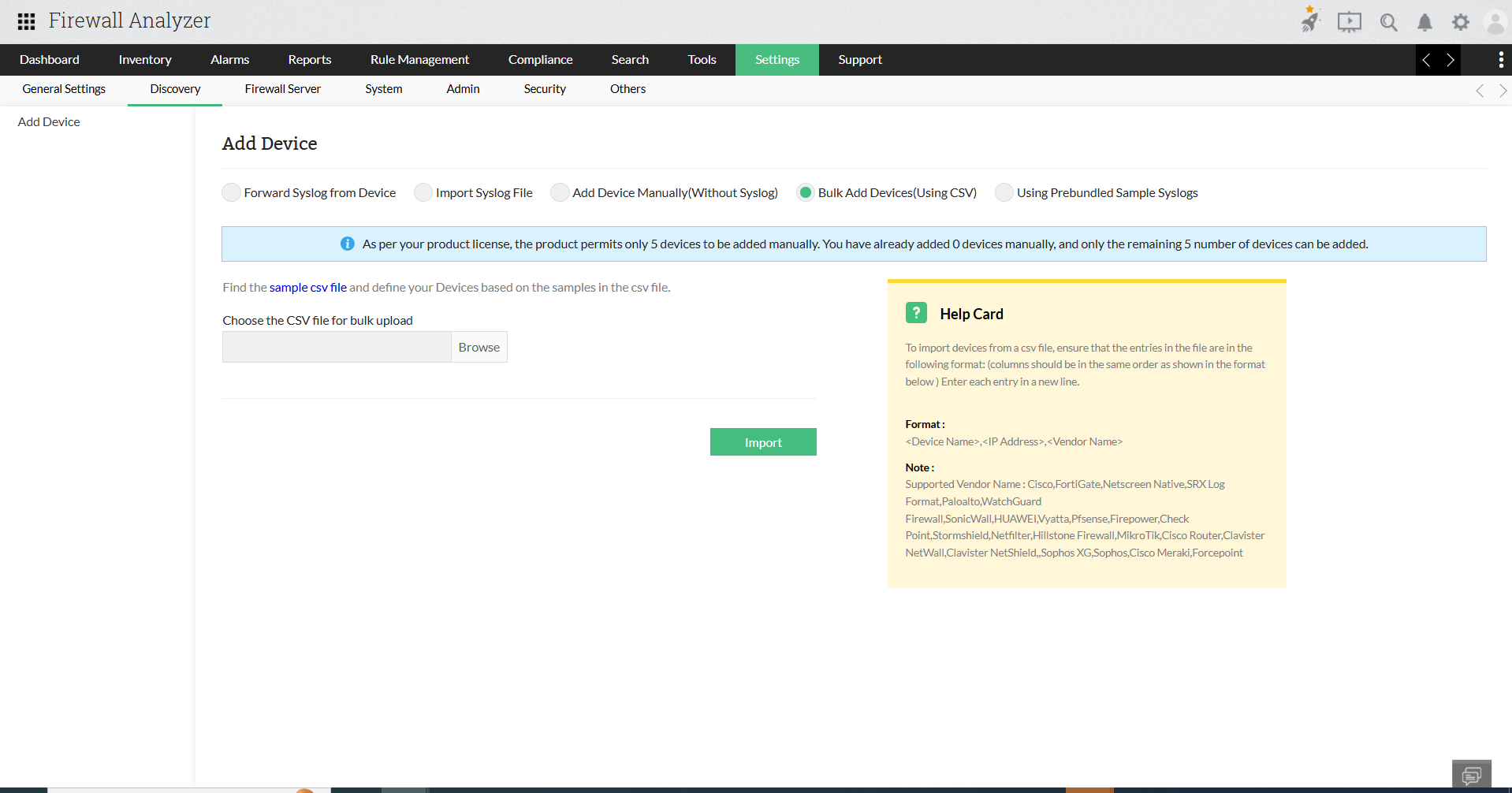Open the vertical three-dot menu

pyautogui.click(x=1500, y=60)
